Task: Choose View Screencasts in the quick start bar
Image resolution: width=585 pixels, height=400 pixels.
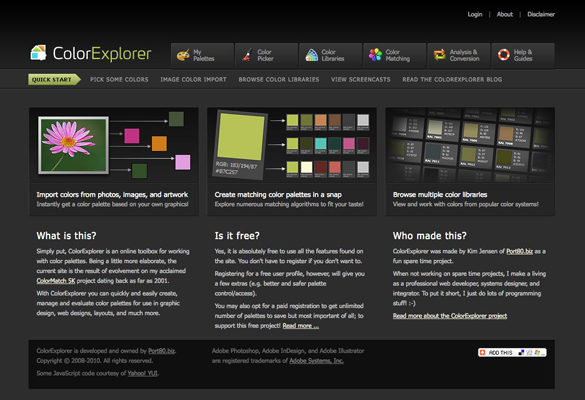Action: click(360, 79)
